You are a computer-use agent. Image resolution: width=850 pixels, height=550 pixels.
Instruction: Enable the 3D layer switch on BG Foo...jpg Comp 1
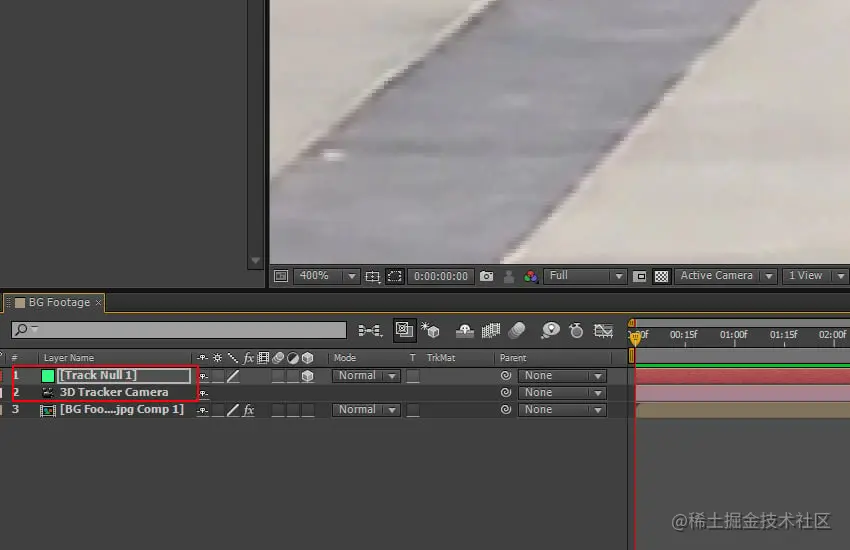point(307,410)
